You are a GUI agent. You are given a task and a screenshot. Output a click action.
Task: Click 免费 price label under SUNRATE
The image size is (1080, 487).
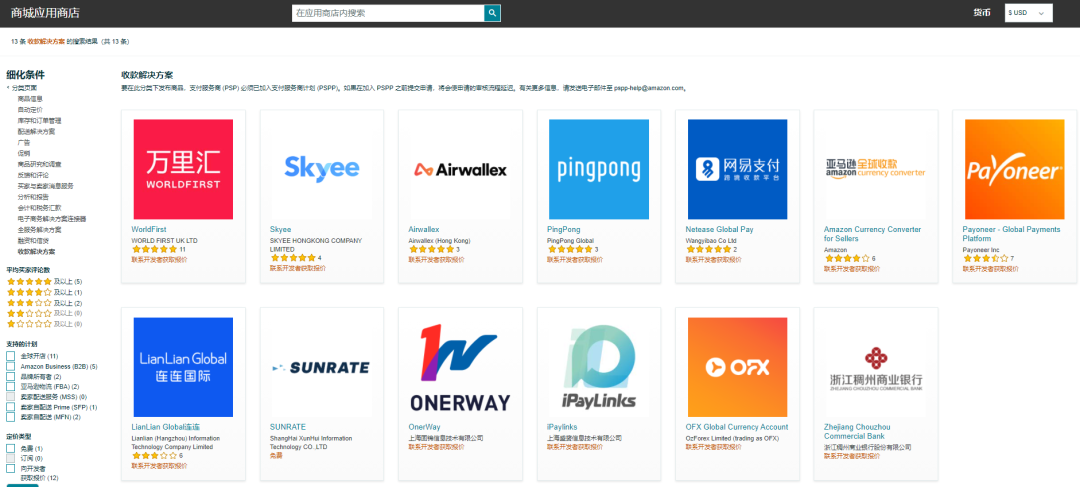[276, 457]
